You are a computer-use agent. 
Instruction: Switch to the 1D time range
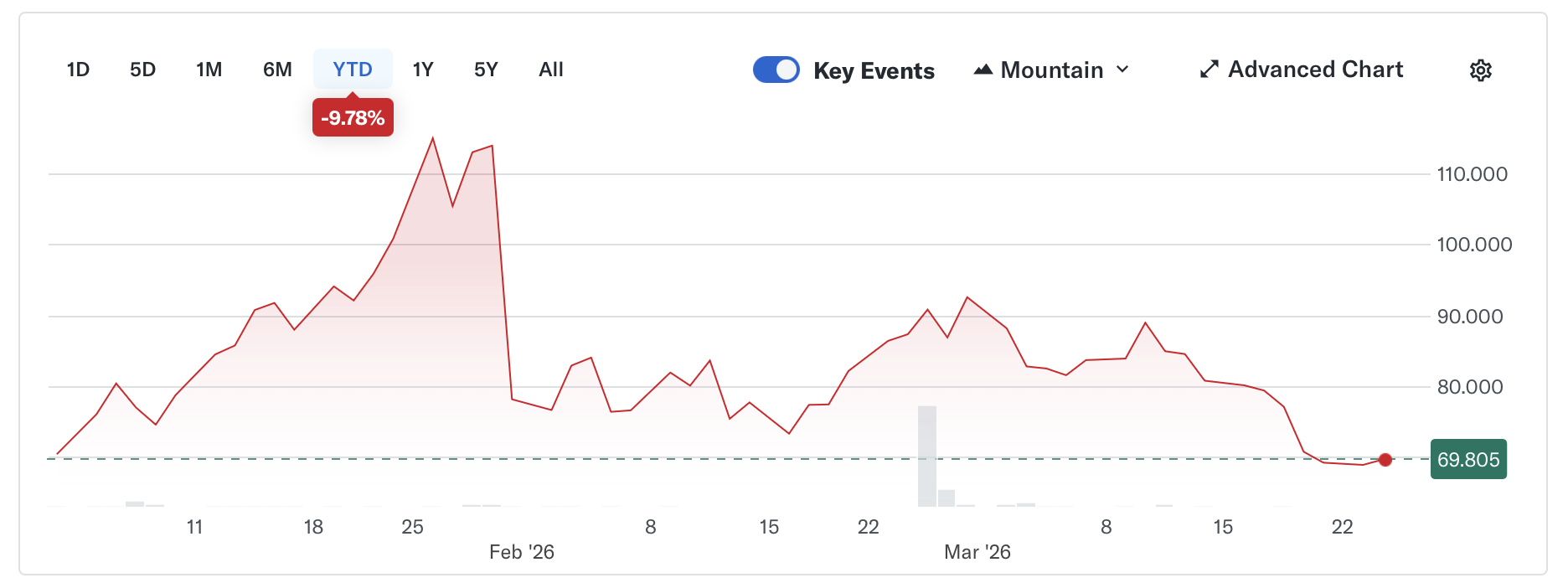(x=78, y=70)
